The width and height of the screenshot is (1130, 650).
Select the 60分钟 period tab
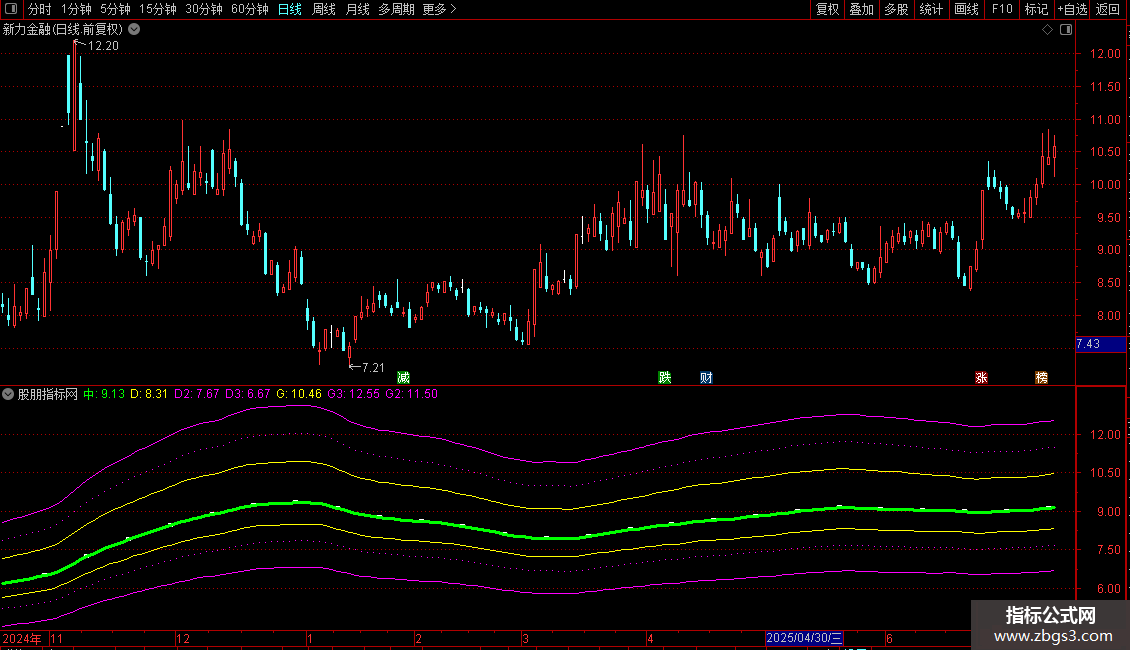tap(250, 9)
